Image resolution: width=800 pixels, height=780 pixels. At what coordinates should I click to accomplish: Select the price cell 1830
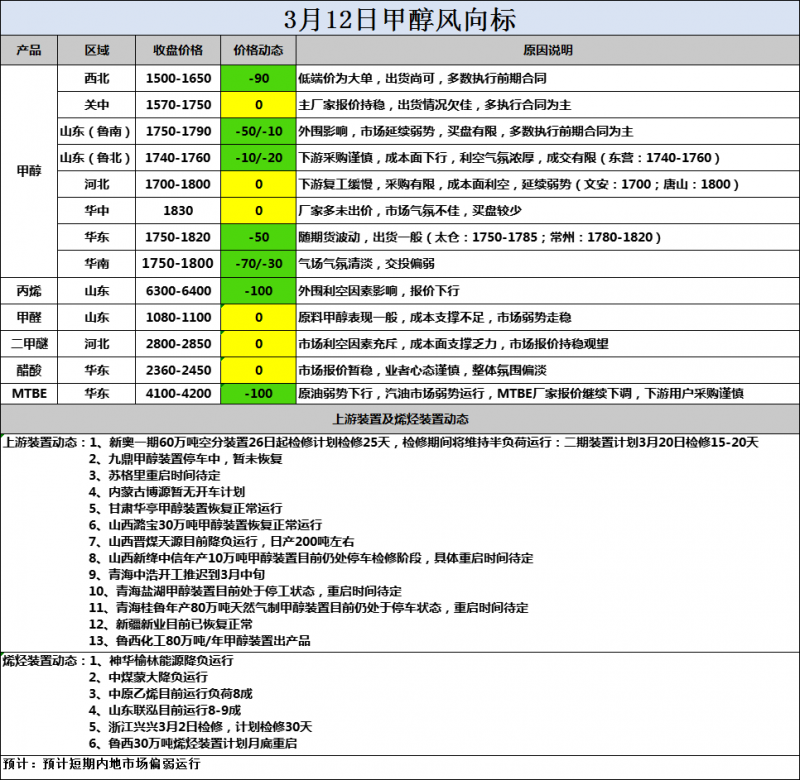178,211
